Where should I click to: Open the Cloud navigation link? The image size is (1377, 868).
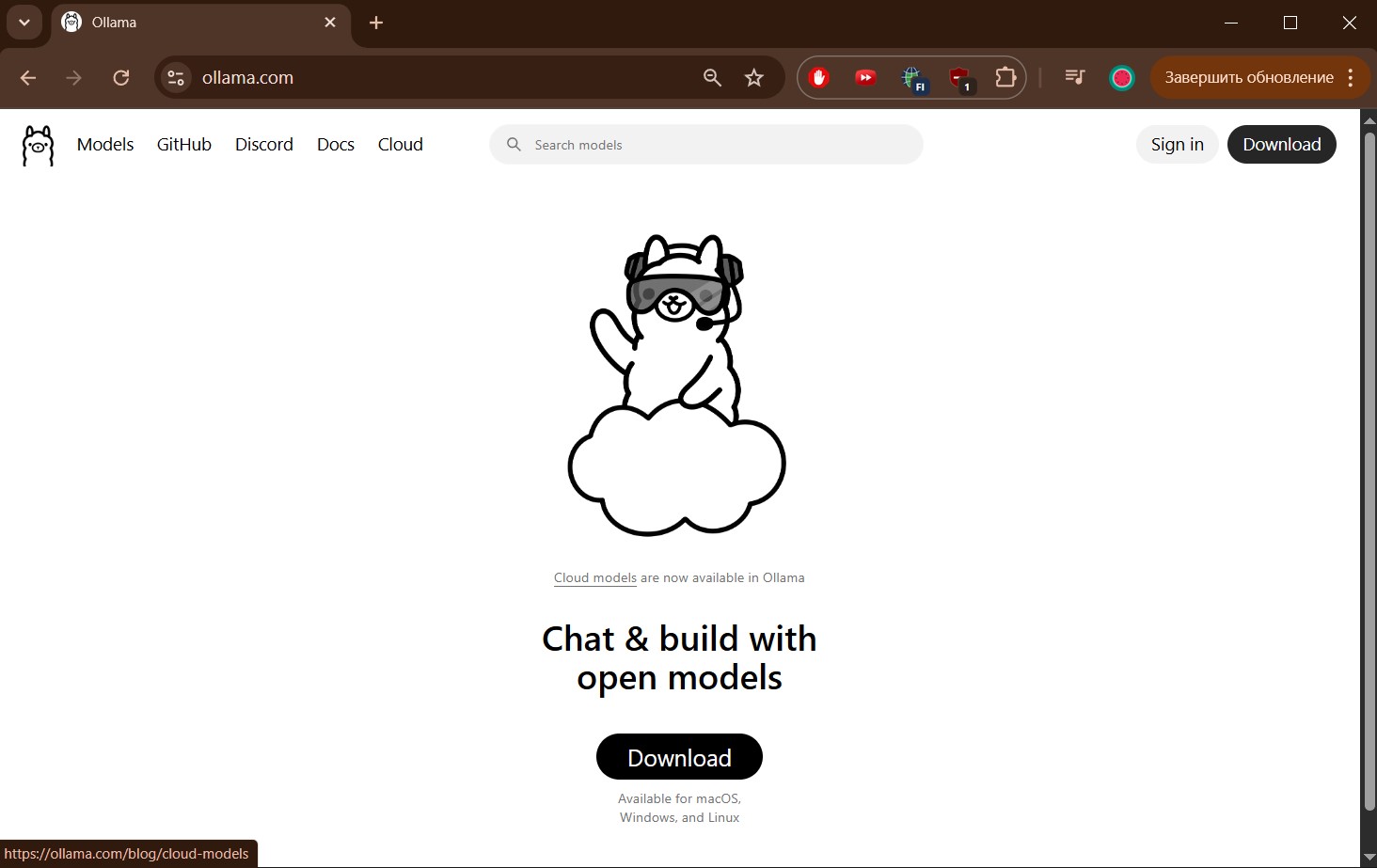click(x=401, y=145)
